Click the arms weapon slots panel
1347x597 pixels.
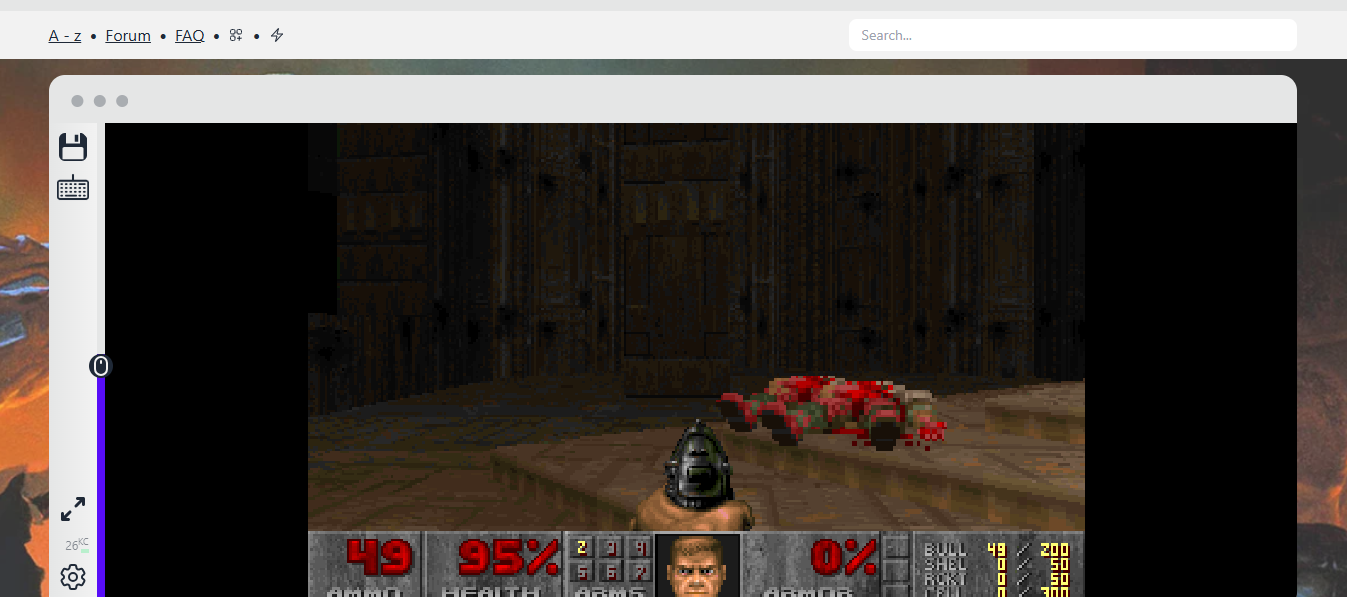610,565
